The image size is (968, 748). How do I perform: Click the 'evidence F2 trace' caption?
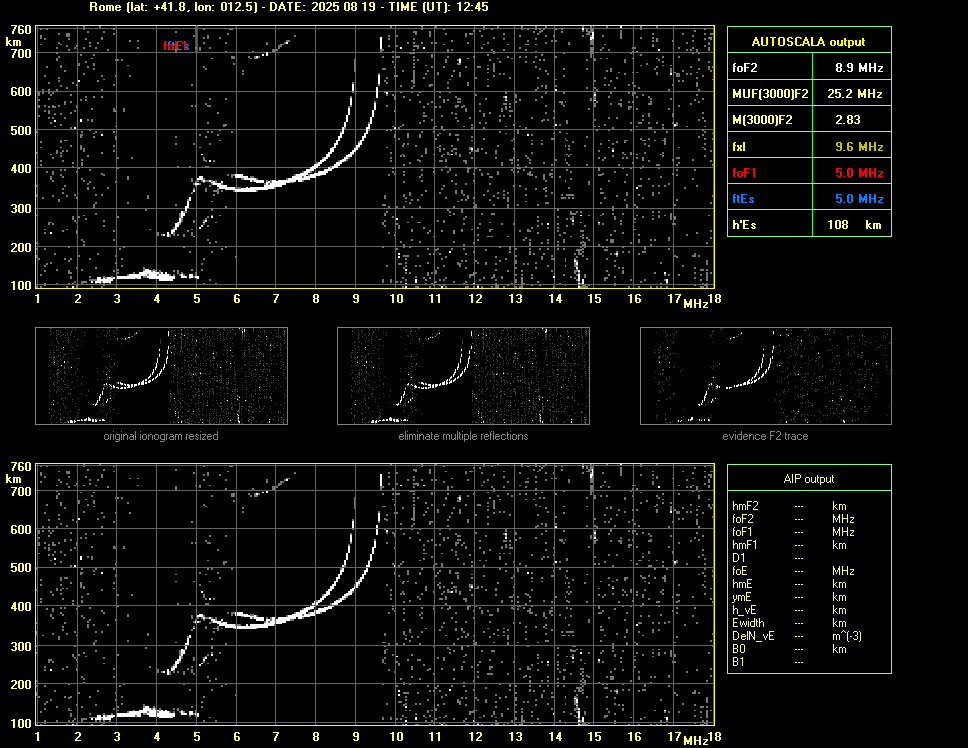(766, 436)
